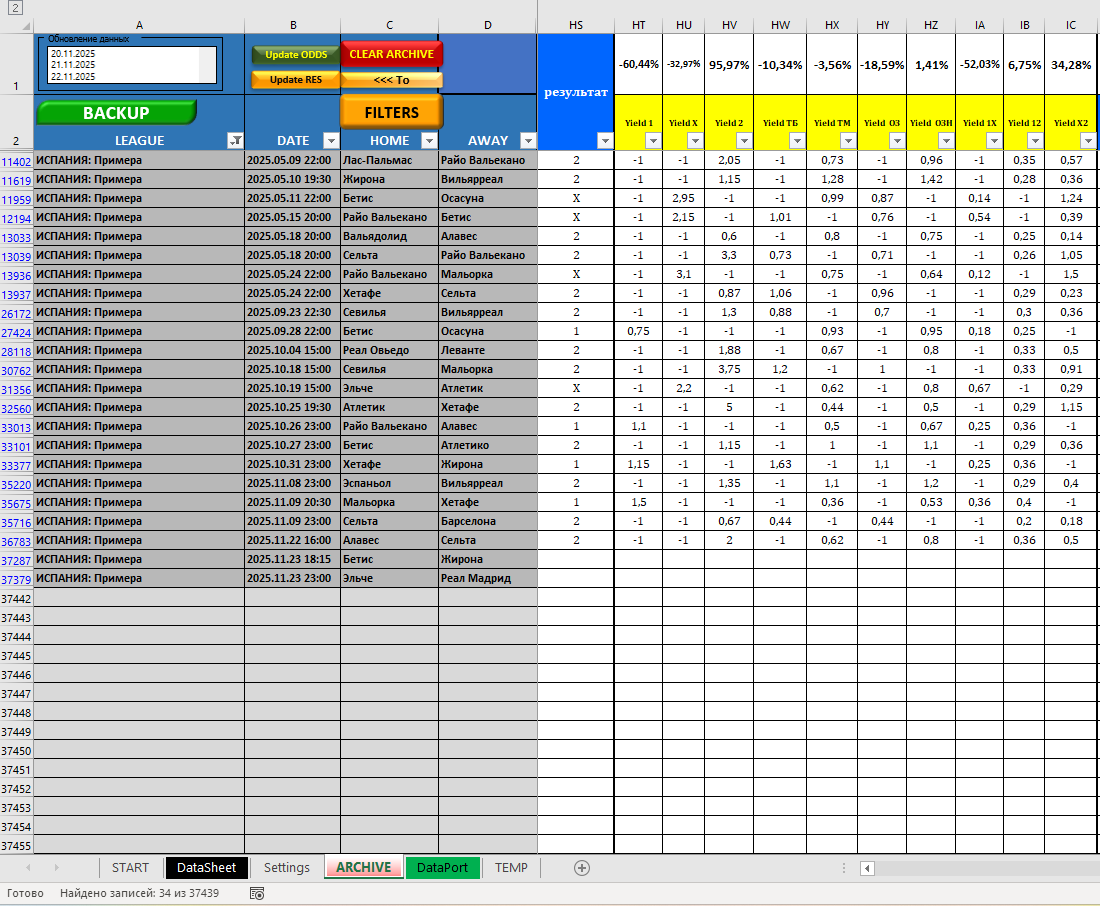Click the applied filter icon on LEAGUE

click(235, 141)
